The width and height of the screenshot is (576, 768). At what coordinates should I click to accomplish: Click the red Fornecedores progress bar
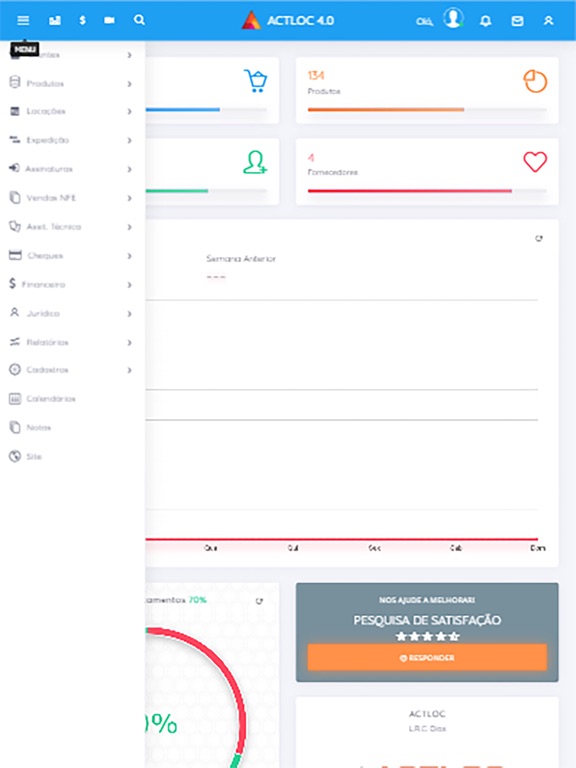[x=409, y=191]
